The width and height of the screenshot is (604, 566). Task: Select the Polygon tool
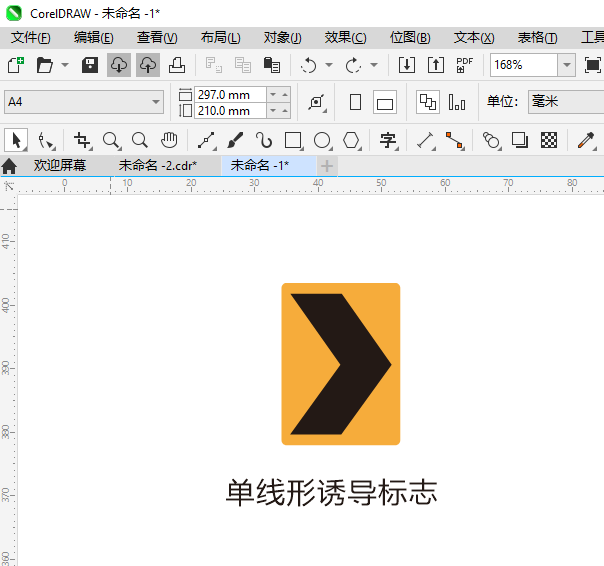coord(351,140)
